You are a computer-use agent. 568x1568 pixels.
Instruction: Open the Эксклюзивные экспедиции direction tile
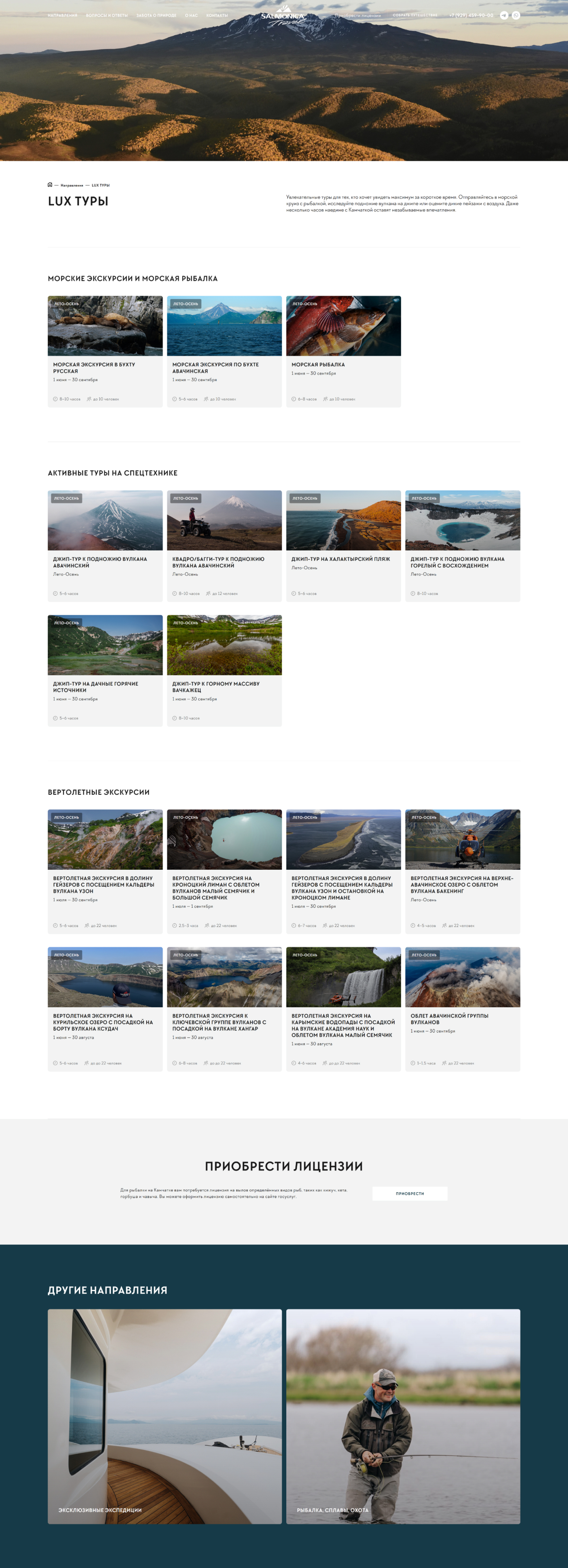click(165, 1416)
